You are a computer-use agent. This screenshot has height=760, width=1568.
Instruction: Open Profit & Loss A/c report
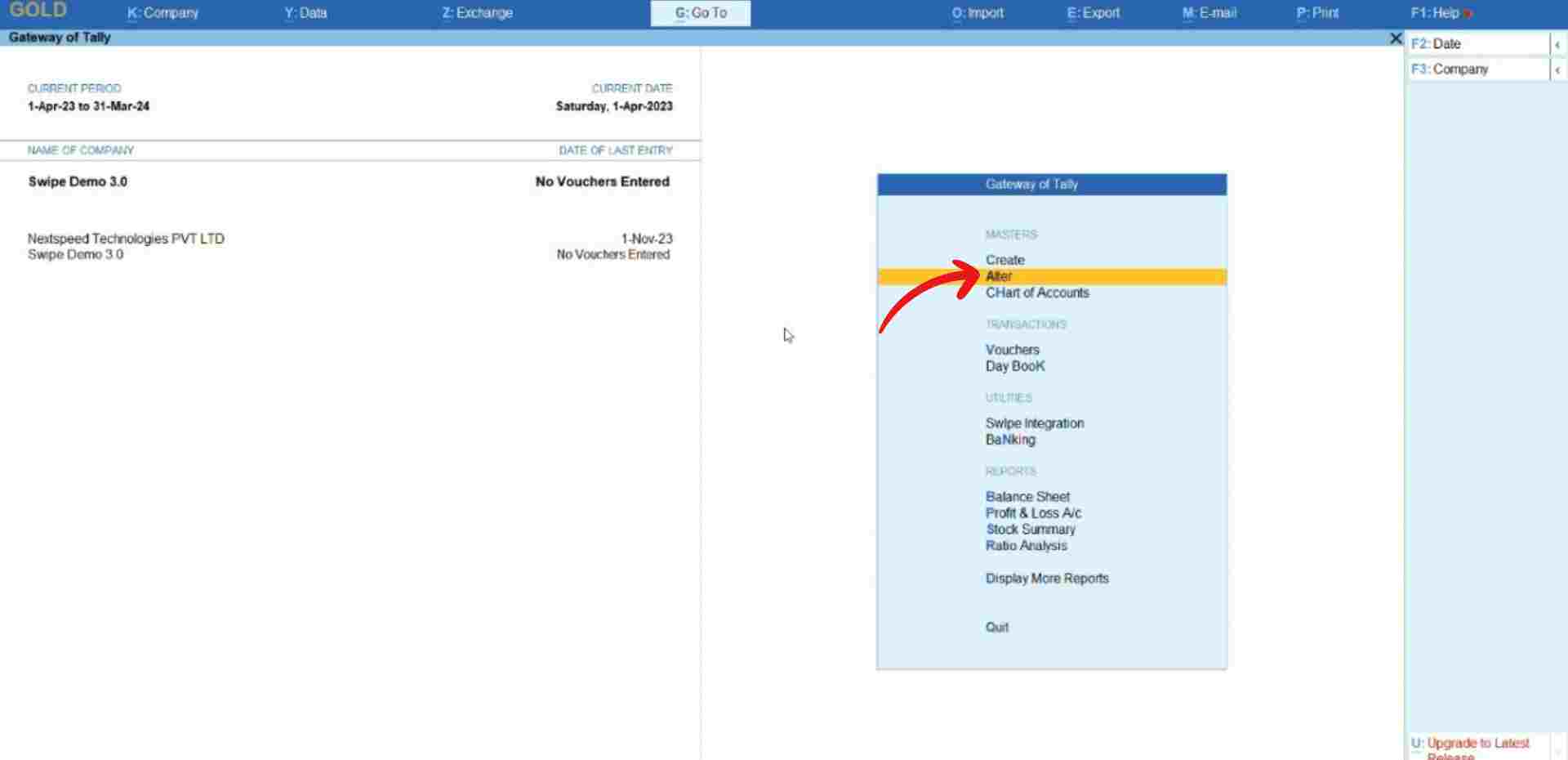click(x=1033, y=513)
